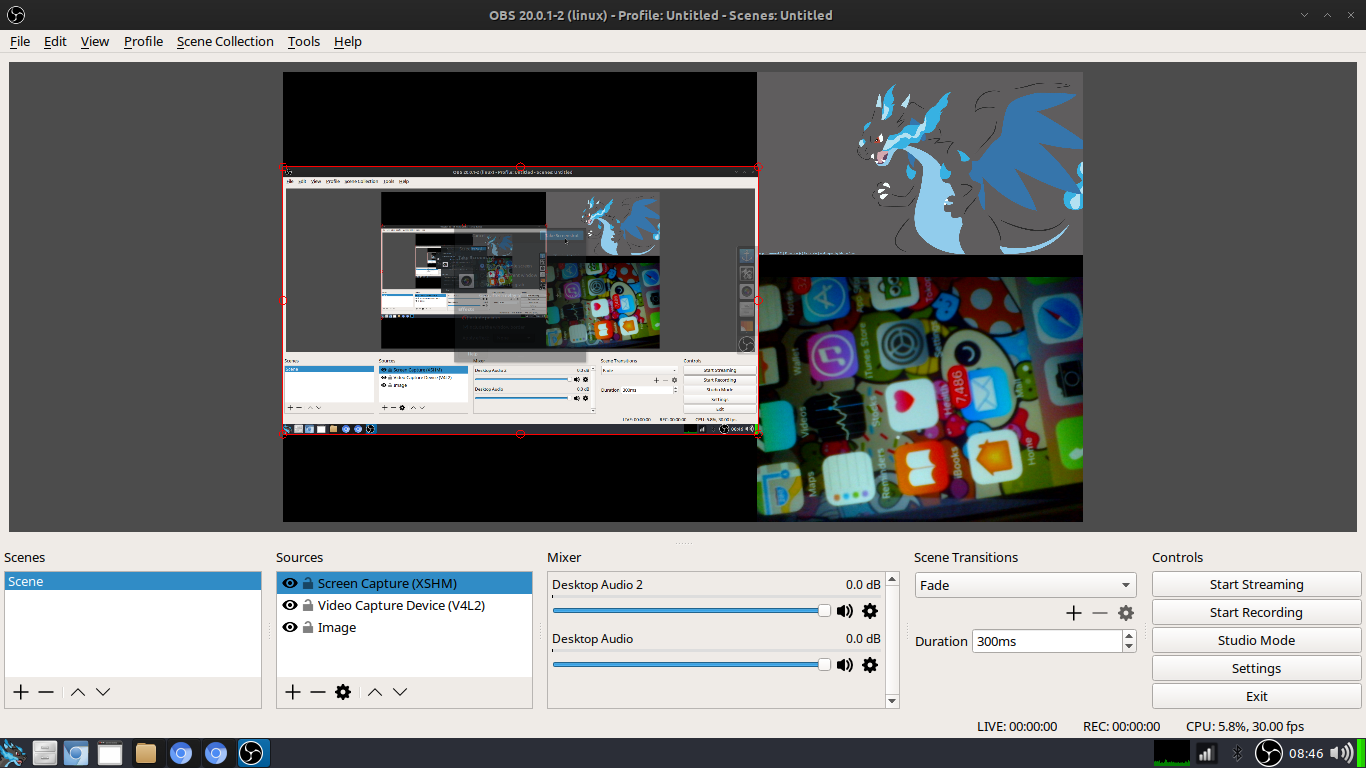Unlock the Video Capture Device padlock icon
The image size is (1366, 768).
coord(307,605)
